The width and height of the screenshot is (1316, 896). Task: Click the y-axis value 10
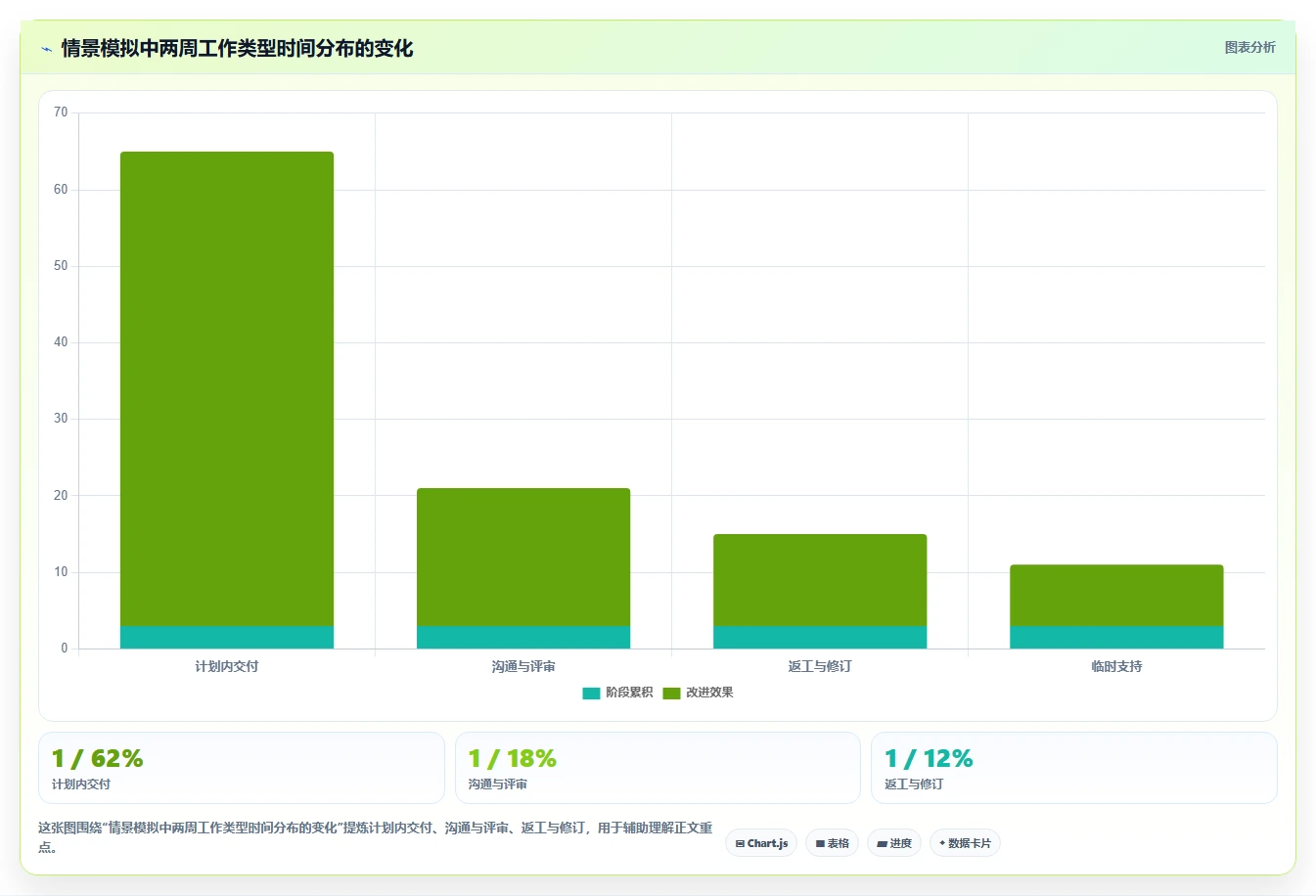61,572
